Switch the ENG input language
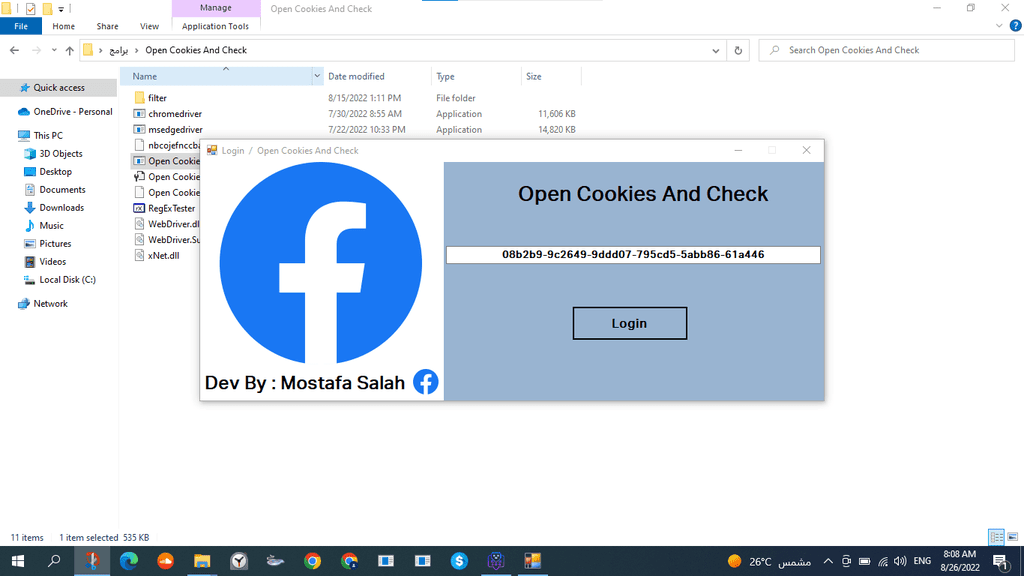 (x=922, y=561)
